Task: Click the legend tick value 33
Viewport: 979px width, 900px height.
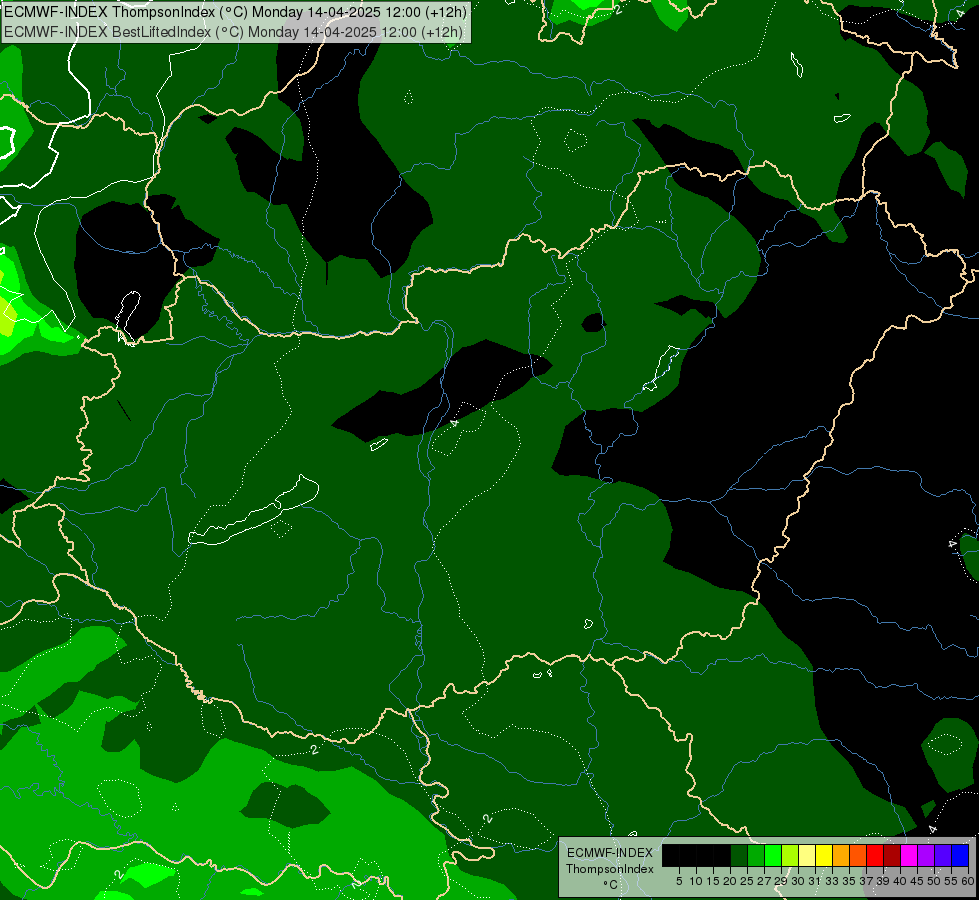Action: (832, 881)
